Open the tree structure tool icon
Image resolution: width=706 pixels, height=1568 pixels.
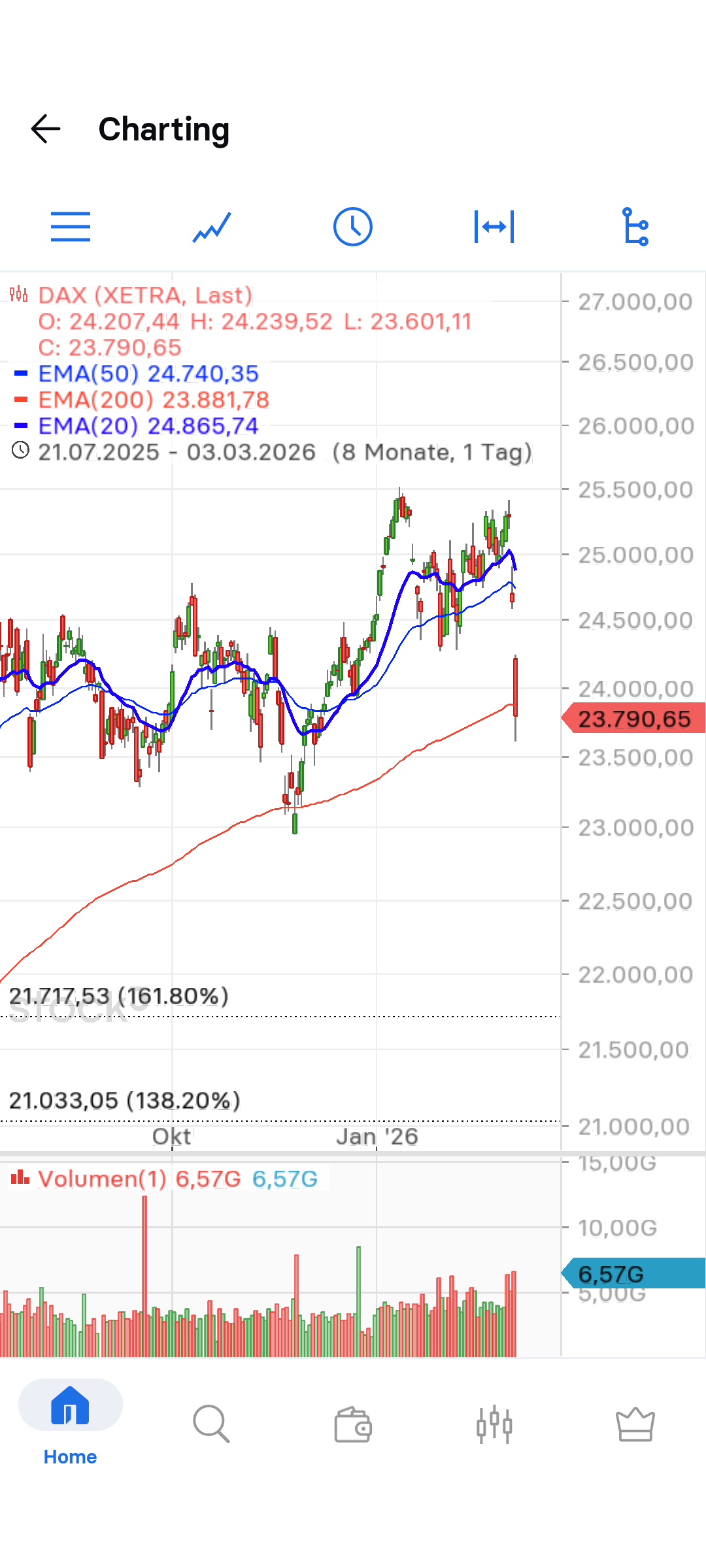pyautogui.click(x=635, y=227)
